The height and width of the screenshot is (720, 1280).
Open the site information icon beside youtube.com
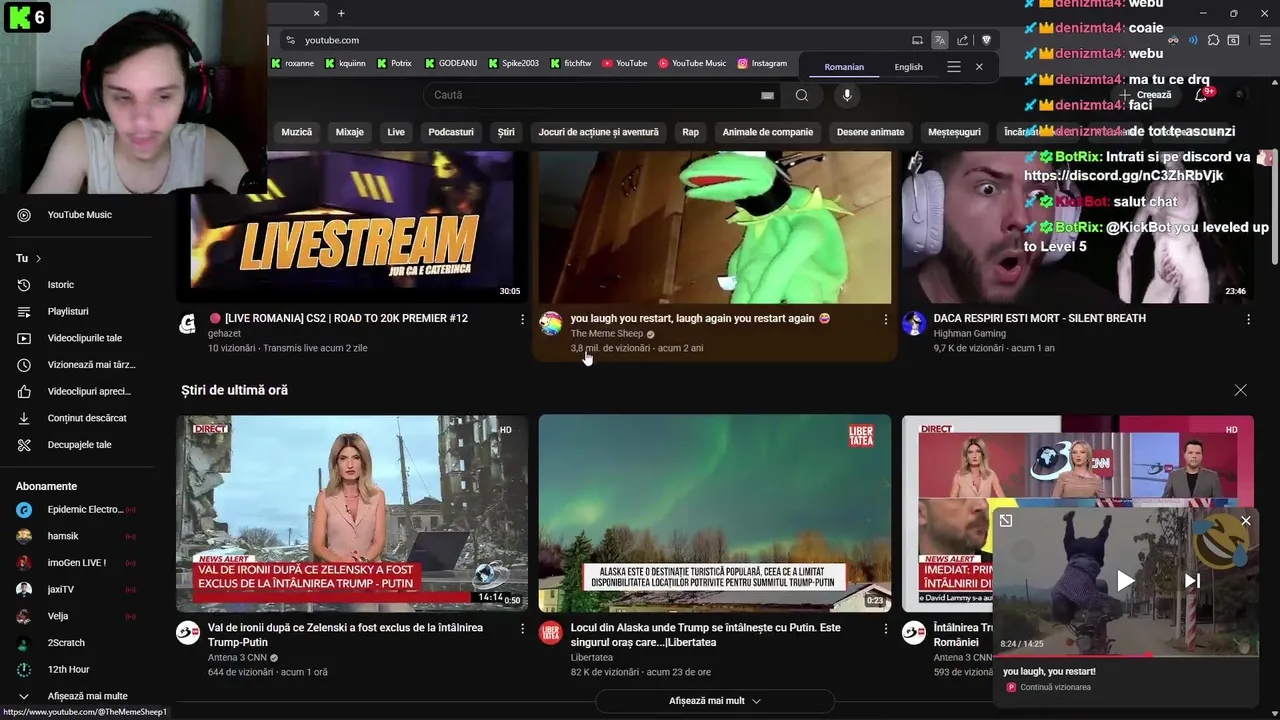pyautogui.click(x=290, y=40)
